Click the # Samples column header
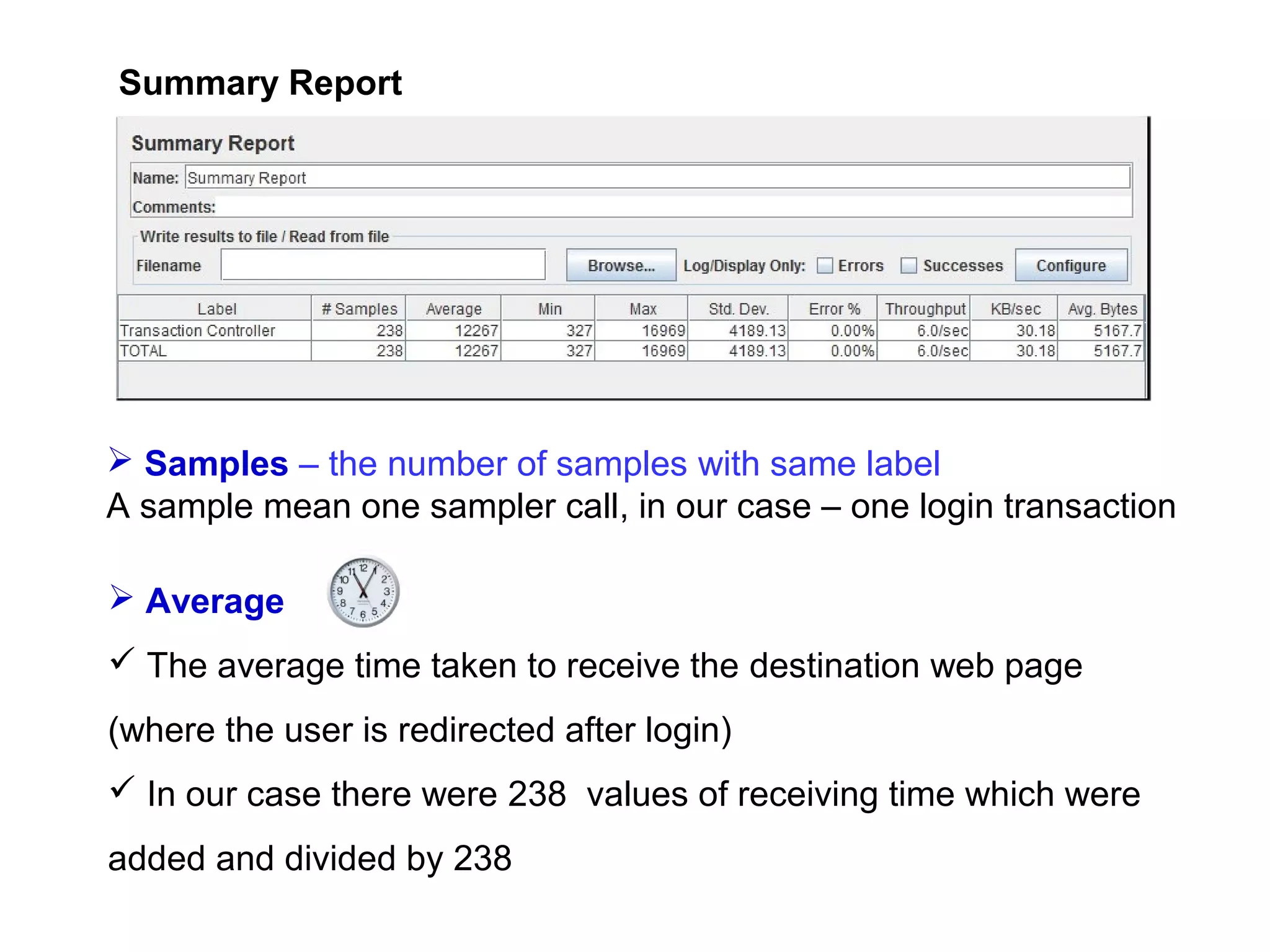 359,308
